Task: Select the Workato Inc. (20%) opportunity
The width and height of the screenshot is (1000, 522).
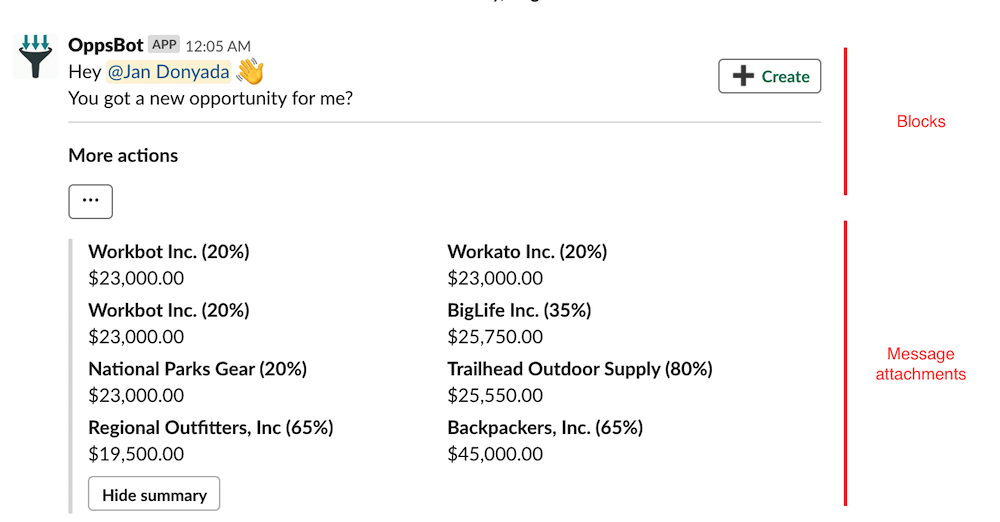Action: click(527, 252)
